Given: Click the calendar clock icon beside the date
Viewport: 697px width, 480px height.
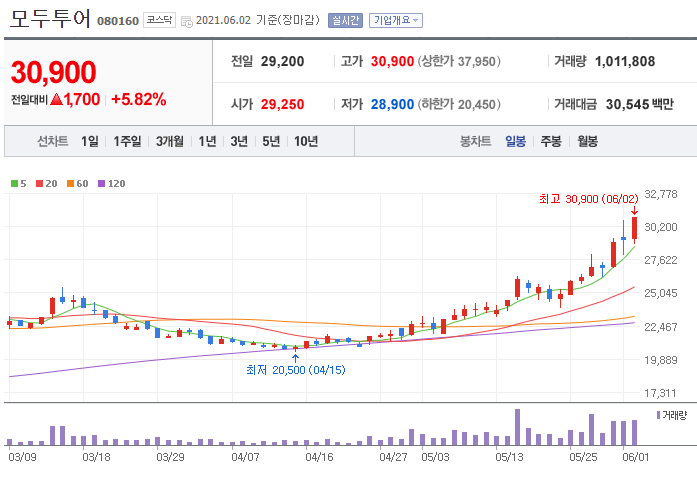Looking at the screenshot, I should pos(186,21).
